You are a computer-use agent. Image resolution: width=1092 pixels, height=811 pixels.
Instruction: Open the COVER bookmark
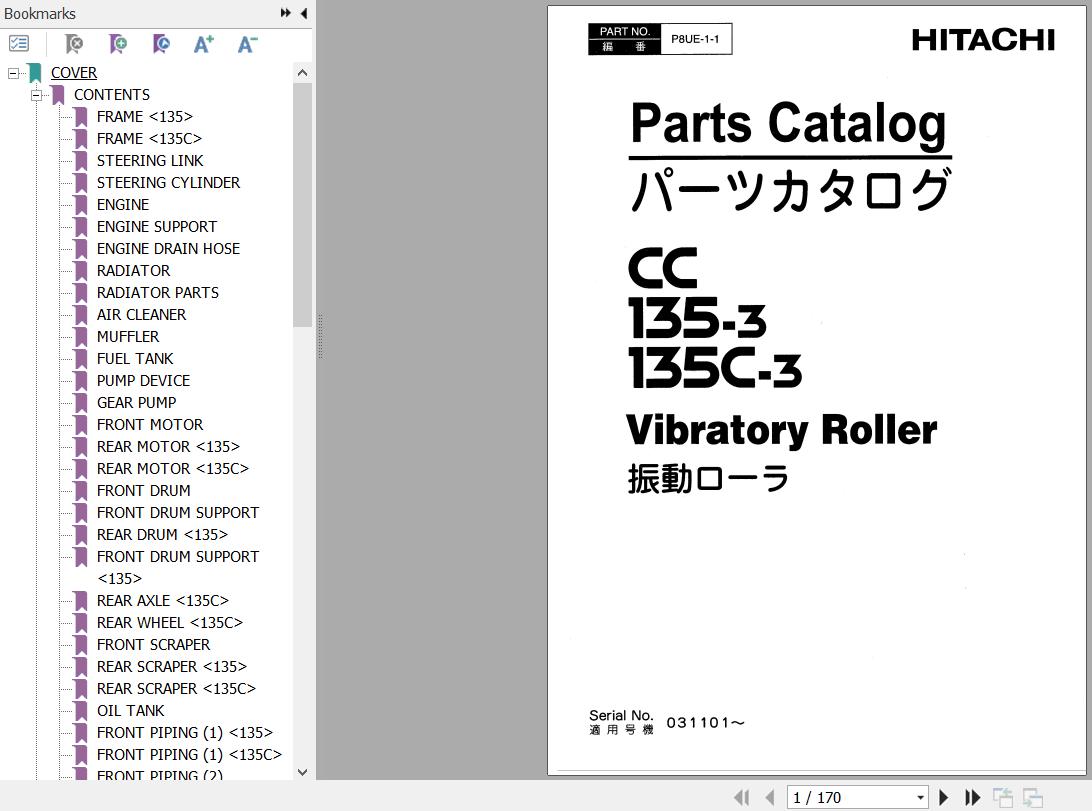(x=74, y=72)
